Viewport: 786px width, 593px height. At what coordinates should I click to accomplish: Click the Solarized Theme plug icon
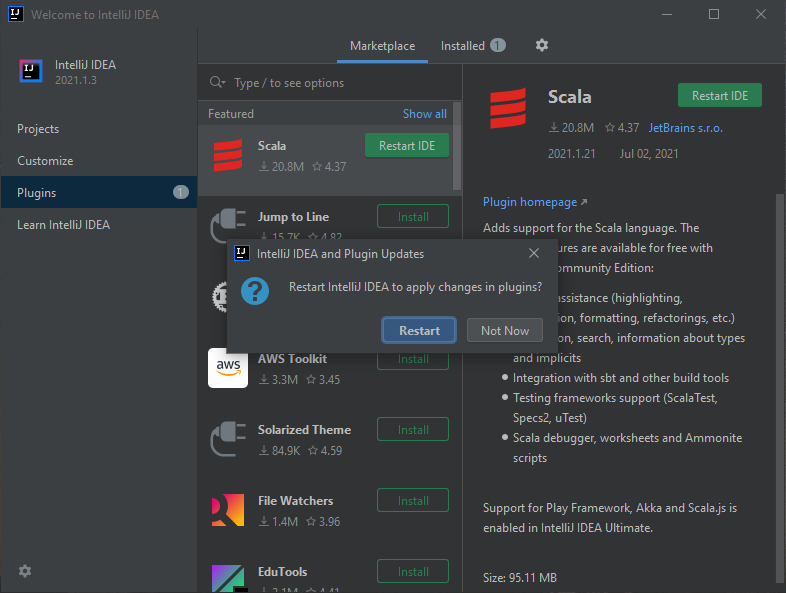coord(228,439)
